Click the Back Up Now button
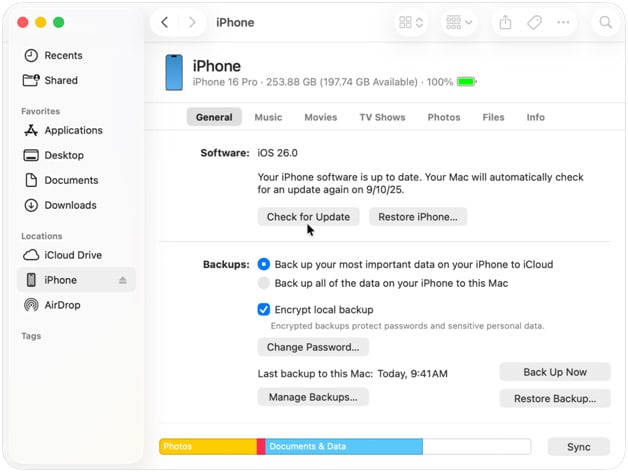Screen dimensions: 628x472 click(x=555, y=372)
